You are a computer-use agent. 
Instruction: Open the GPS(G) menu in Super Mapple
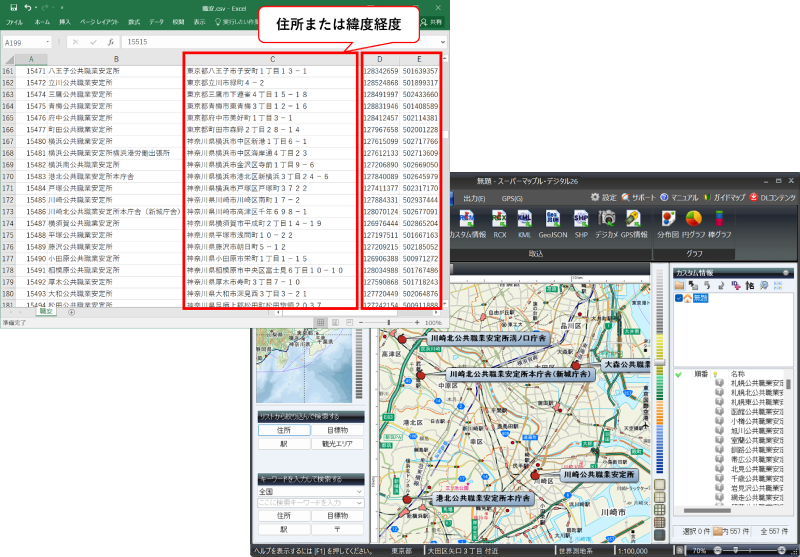pyautogui.click(x=512, y=198)
